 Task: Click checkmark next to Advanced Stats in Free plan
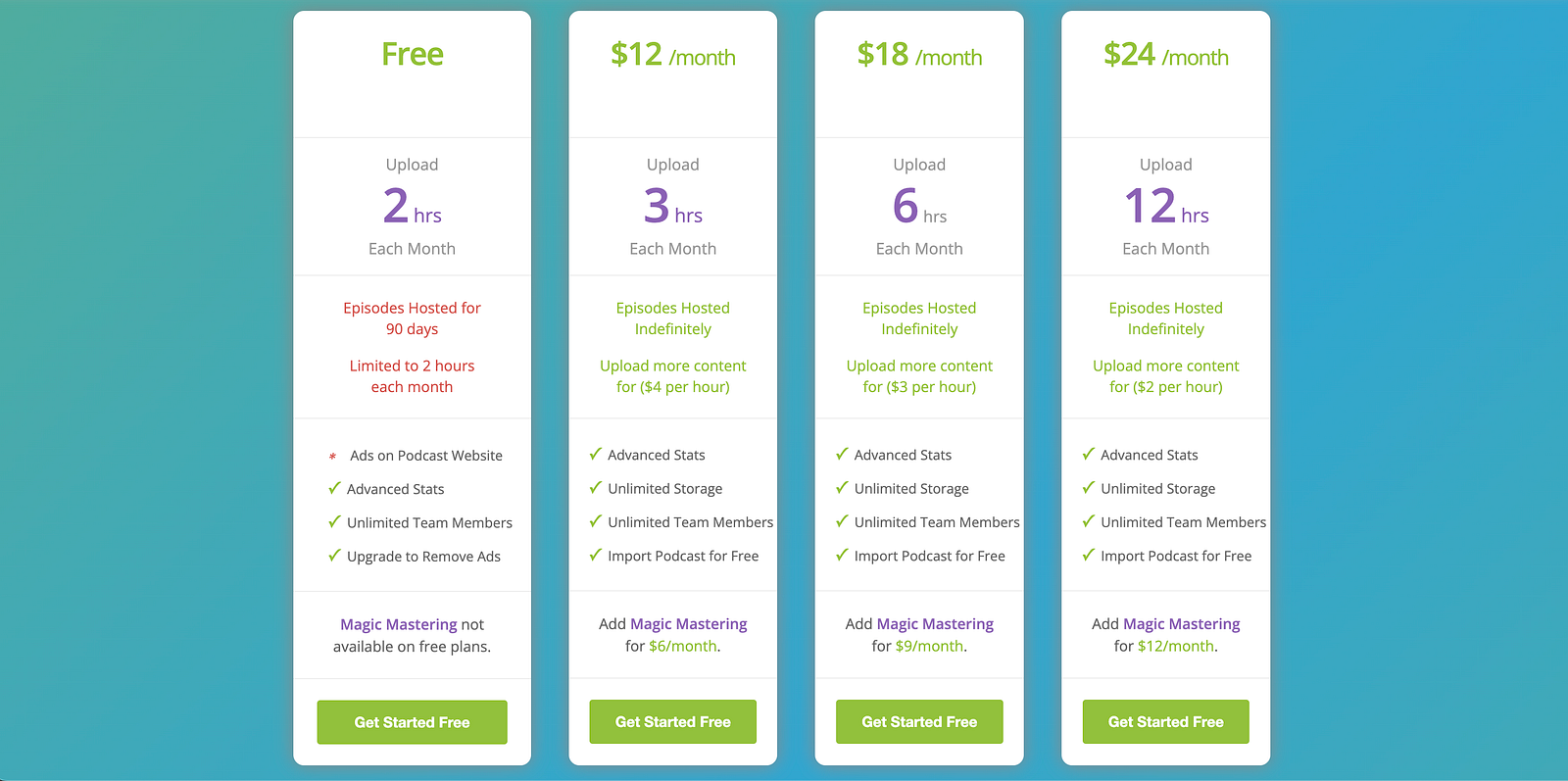pos(334,488)
